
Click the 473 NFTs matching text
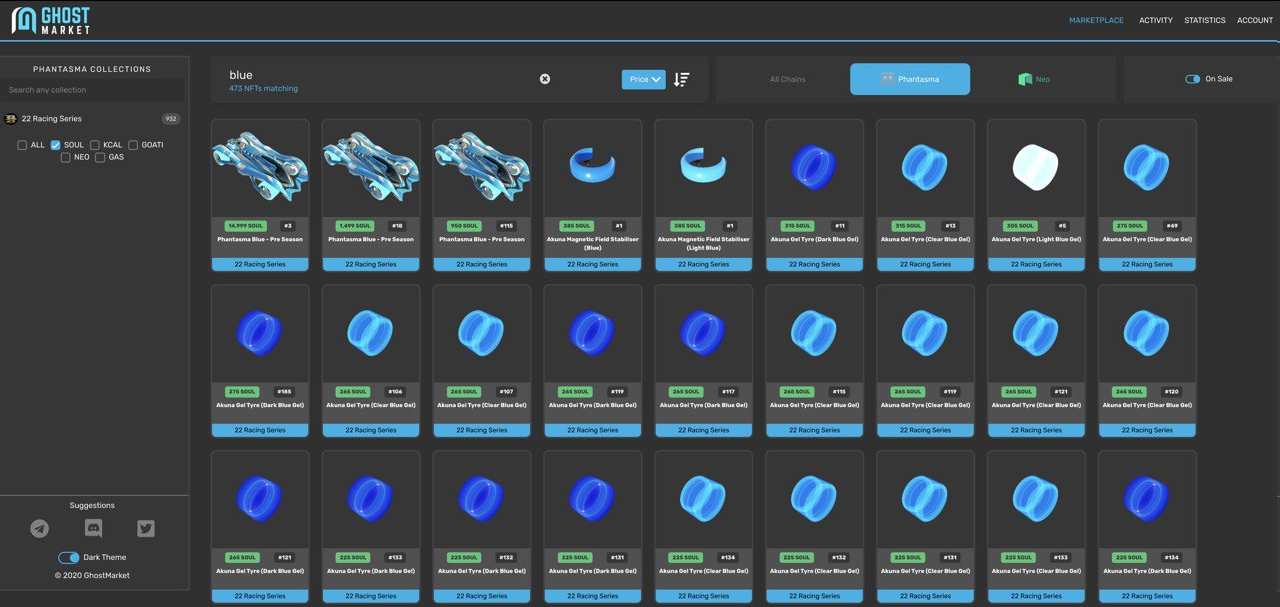click(x=263, y=89)
